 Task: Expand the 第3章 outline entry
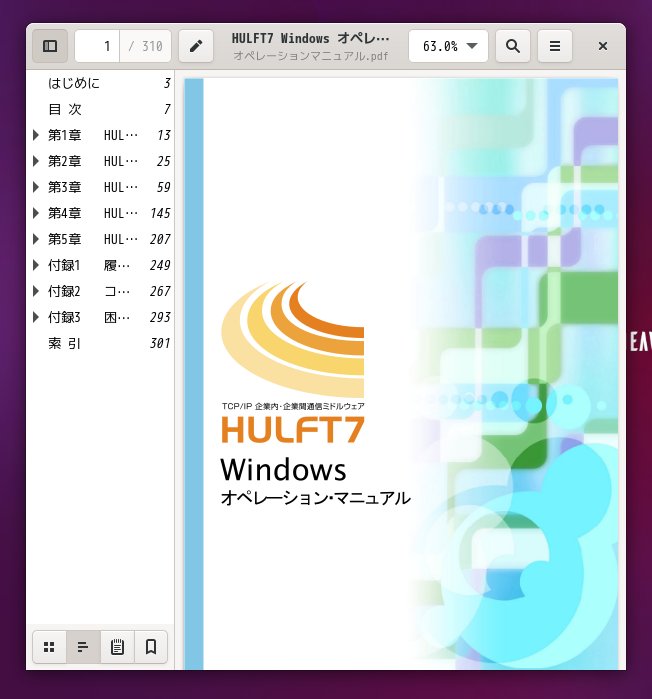[36, 187]
